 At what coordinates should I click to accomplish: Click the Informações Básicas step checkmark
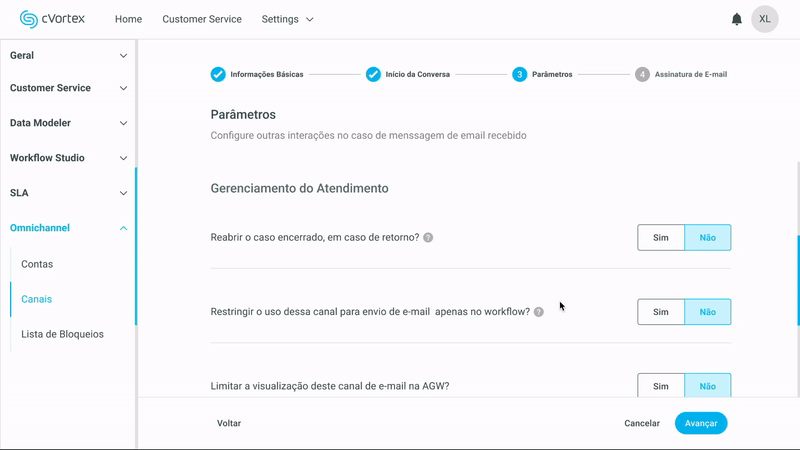coord(218,74)
